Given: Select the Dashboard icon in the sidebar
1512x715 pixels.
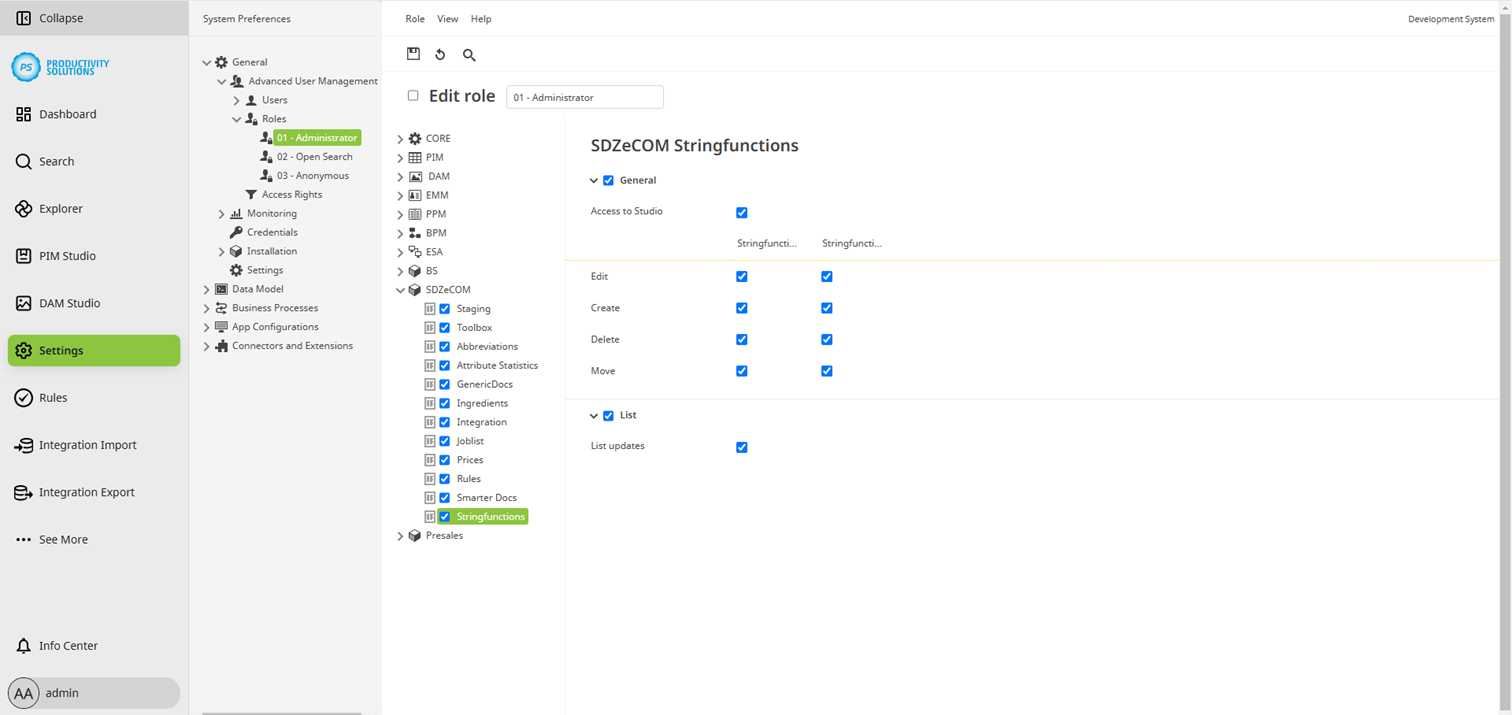Looking at the screenshot, I should 22,113.
